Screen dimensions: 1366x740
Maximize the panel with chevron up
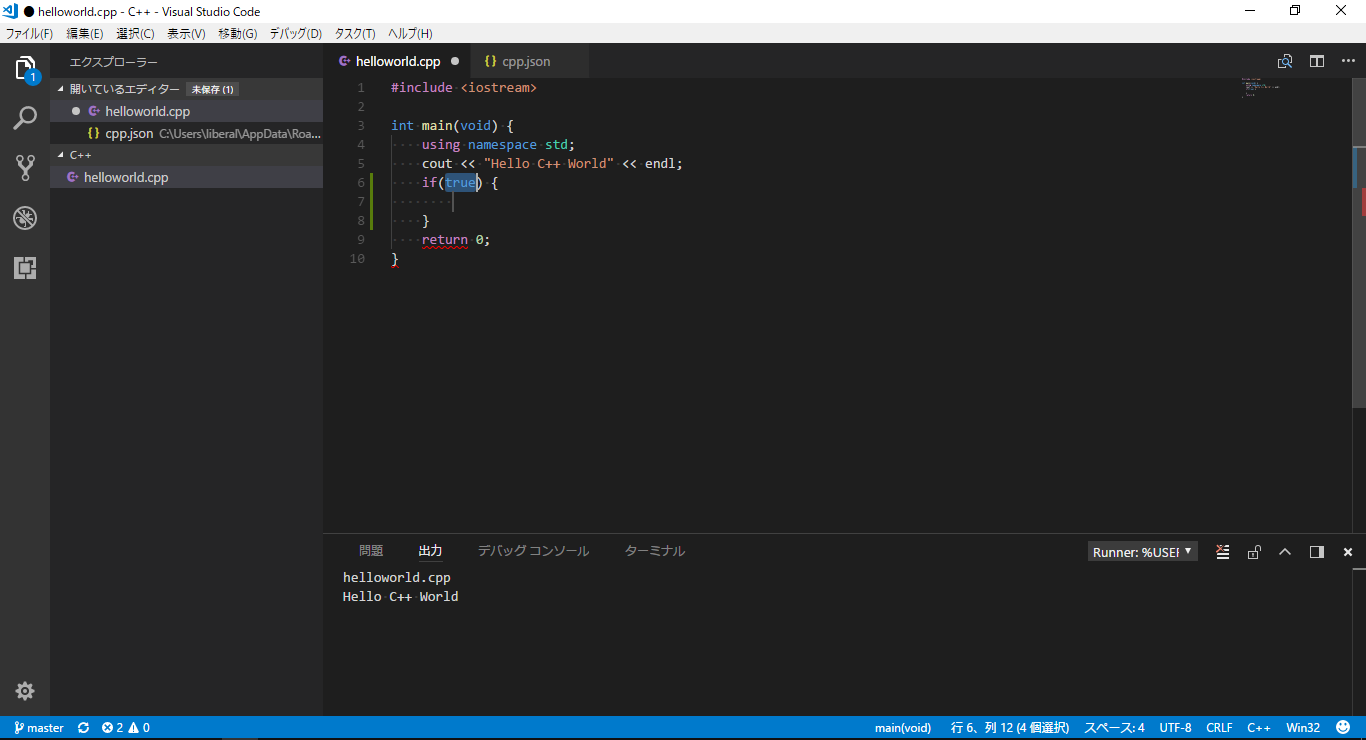pos(1285,552)
